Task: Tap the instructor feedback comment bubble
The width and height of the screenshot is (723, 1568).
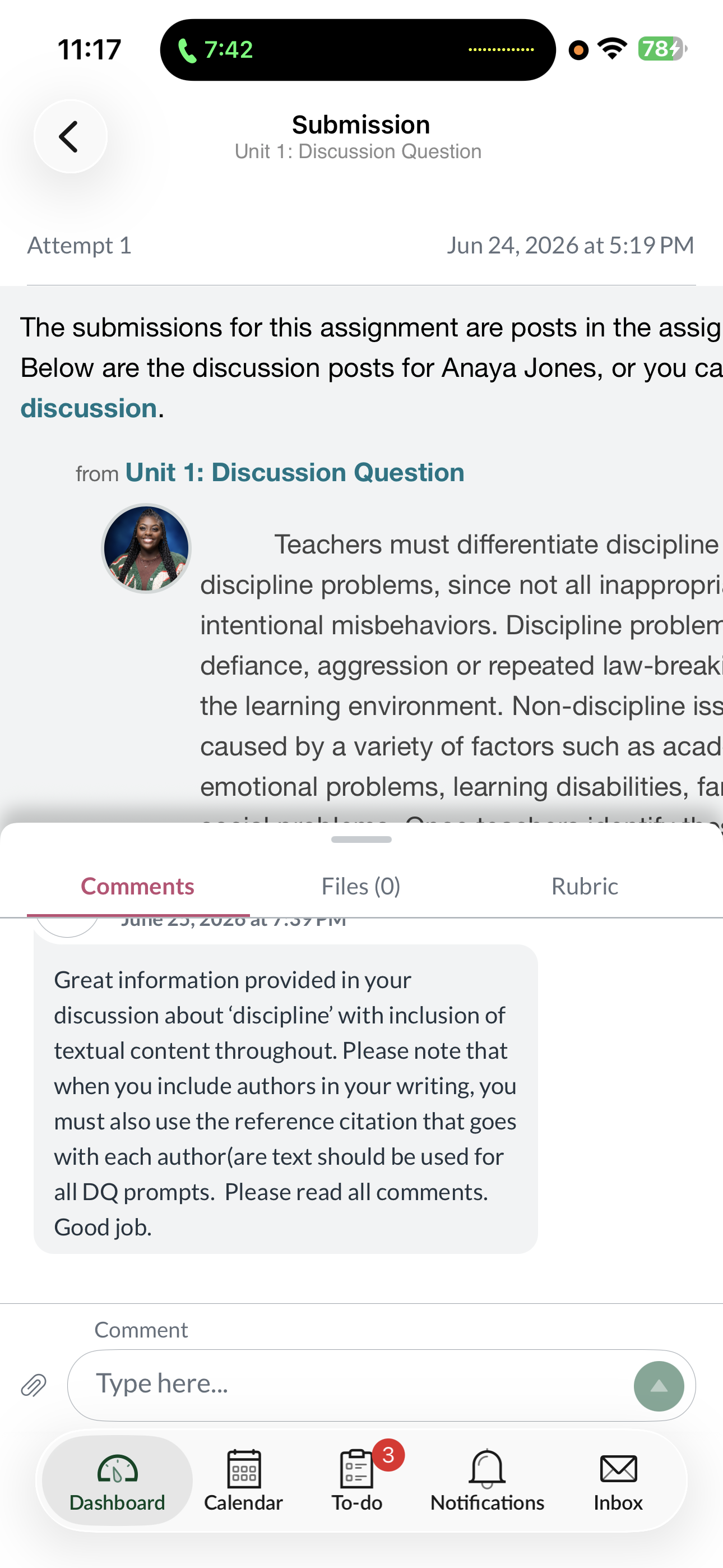Action: pos(285,1099)
